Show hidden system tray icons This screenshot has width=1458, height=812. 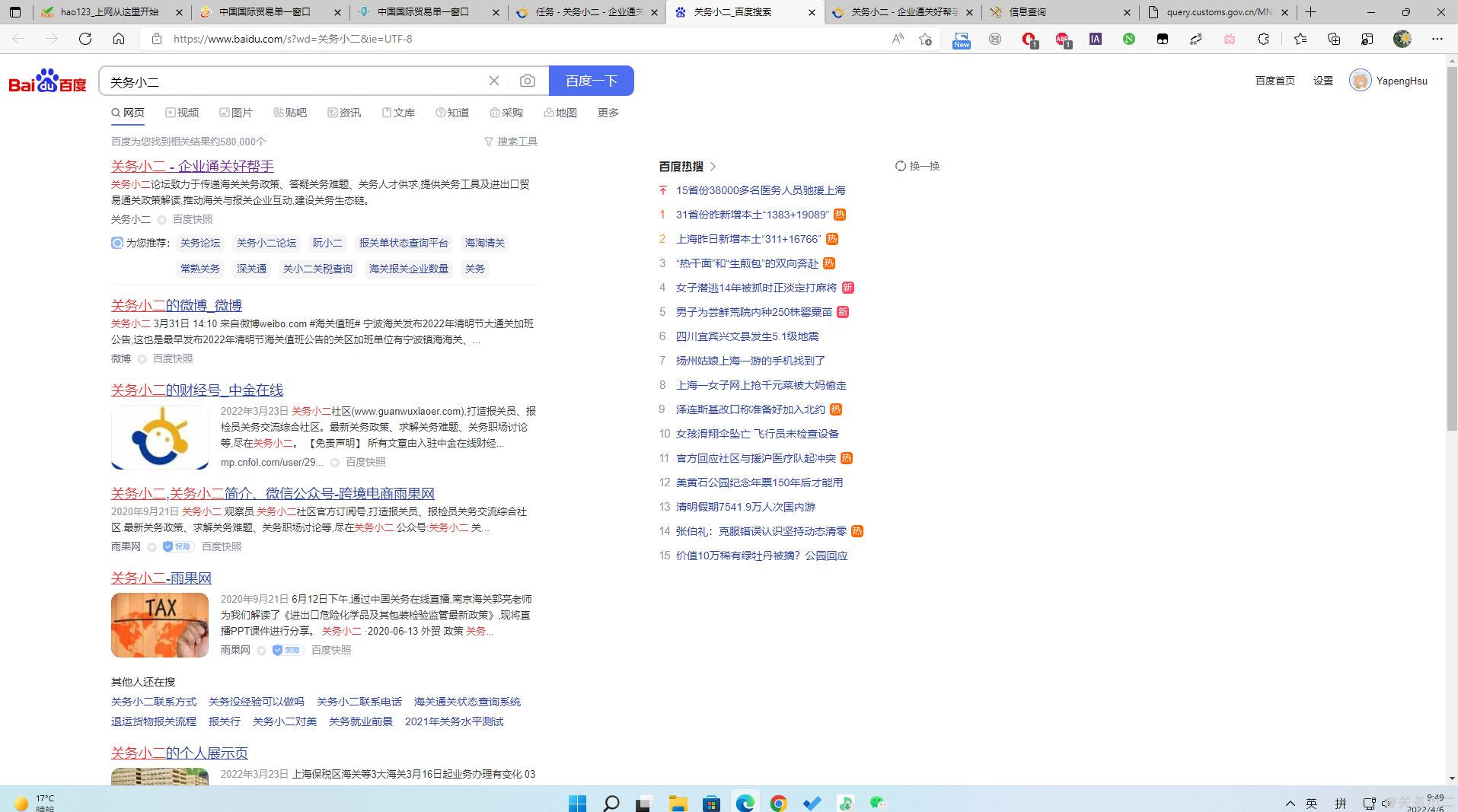coord(1291,803)
